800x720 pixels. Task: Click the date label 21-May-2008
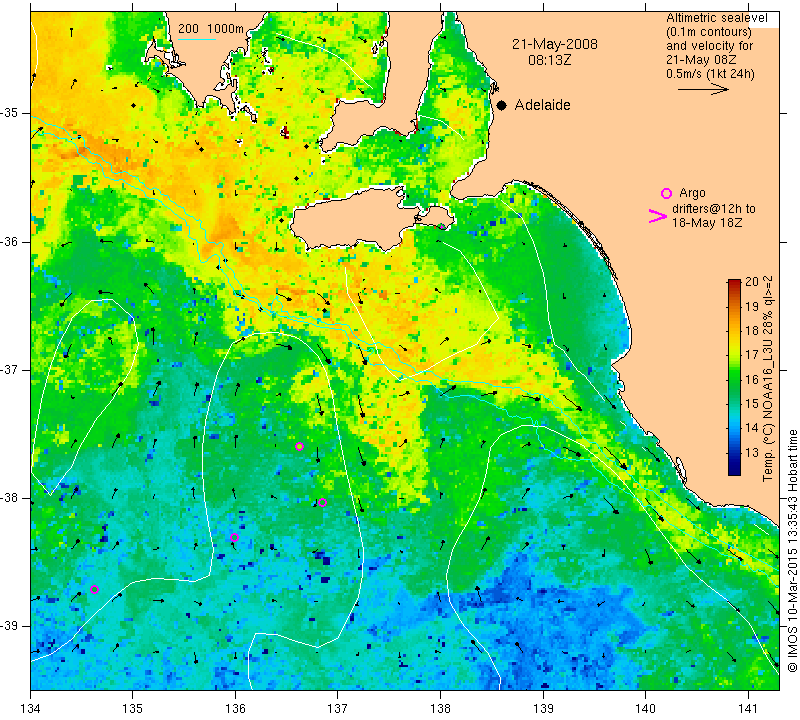coord(555,44)
